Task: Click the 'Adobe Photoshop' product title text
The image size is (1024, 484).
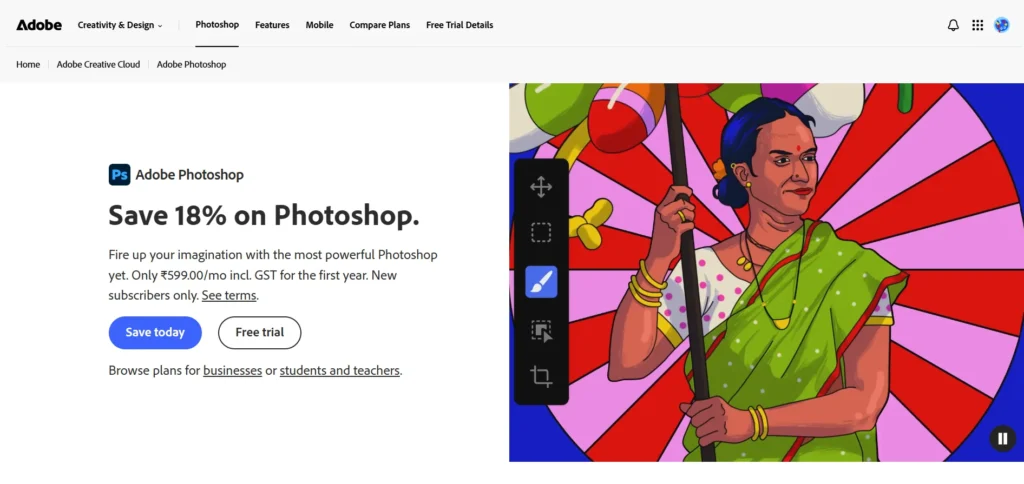Action: coord(189,174)
